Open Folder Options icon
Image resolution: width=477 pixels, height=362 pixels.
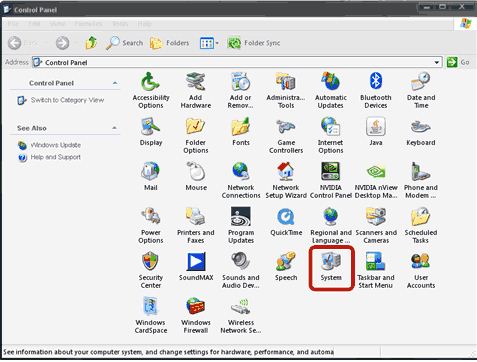tap(196, 135)
